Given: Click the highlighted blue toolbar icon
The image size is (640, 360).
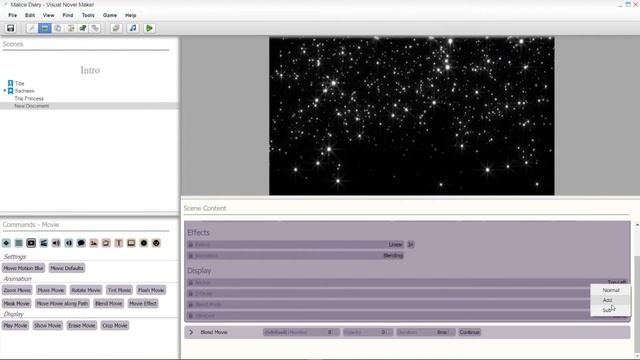Looking at the screenshot, I should point(44,28).
